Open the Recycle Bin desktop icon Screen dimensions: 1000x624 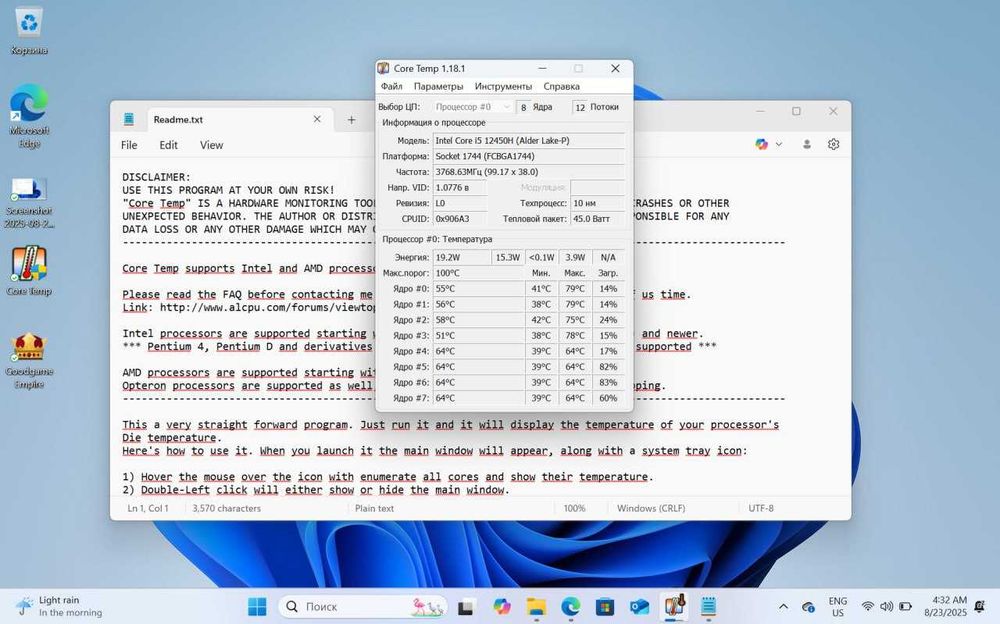pos(29,31)
